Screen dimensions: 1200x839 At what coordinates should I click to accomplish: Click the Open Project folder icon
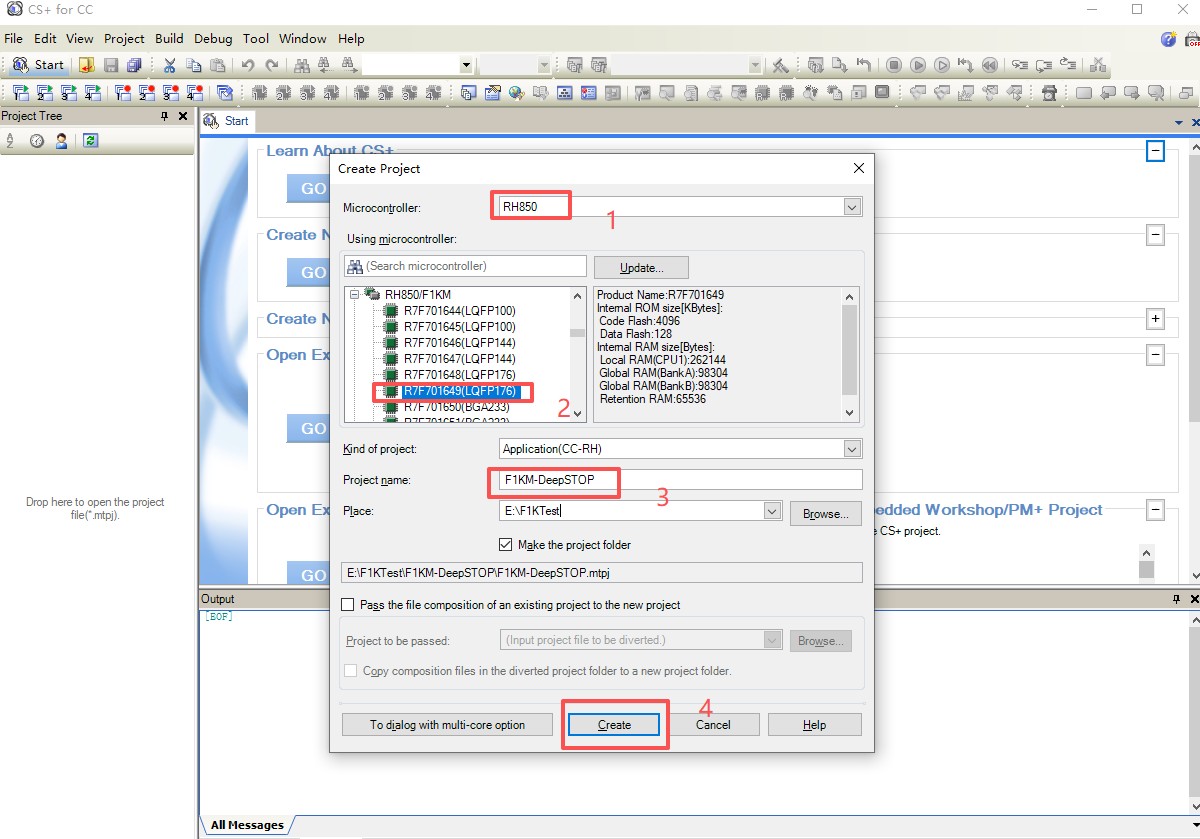(86, 65)
